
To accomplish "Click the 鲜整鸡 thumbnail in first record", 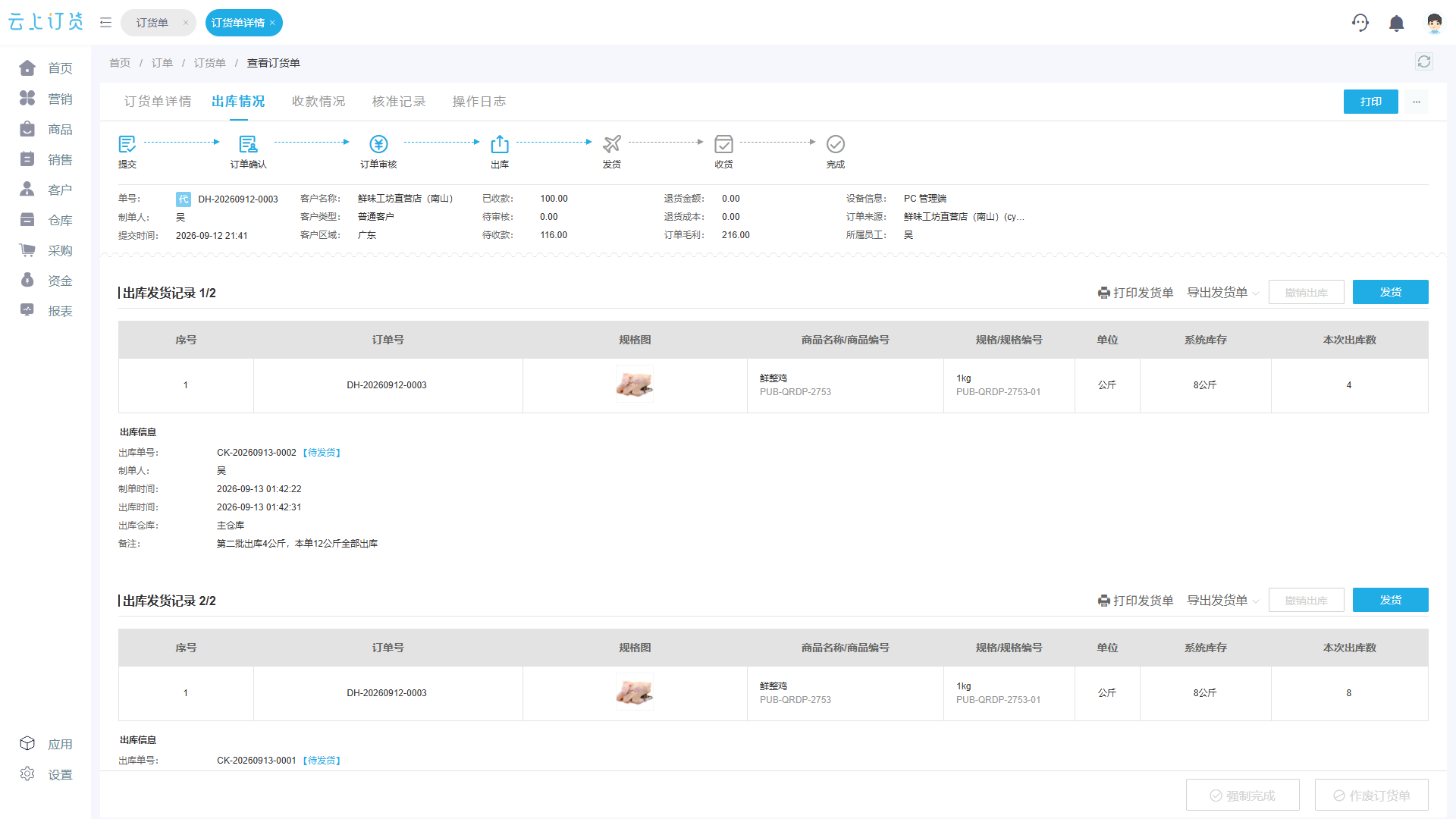I will point(635,385).
